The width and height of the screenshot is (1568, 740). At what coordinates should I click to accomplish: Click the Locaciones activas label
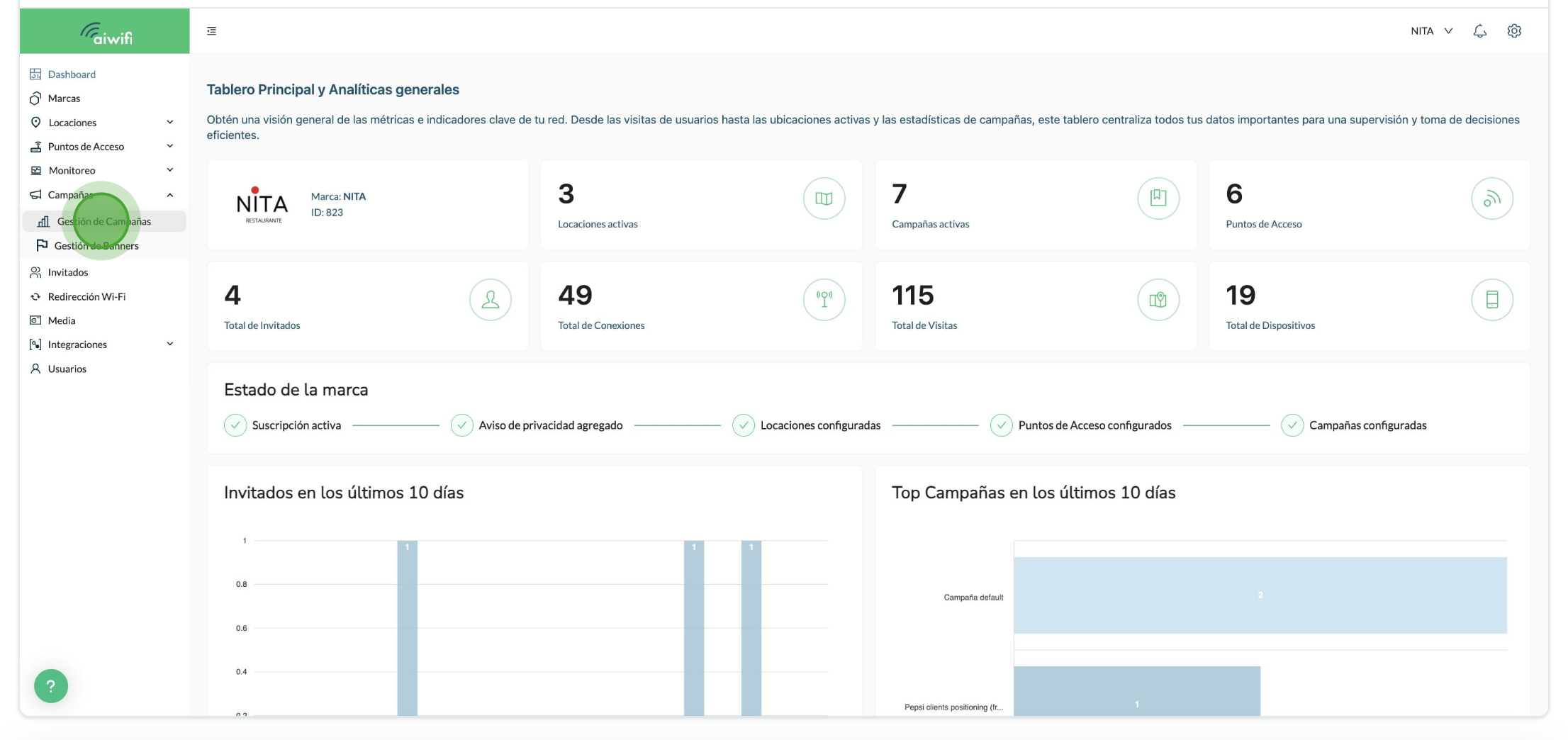[x=598, y=224]
